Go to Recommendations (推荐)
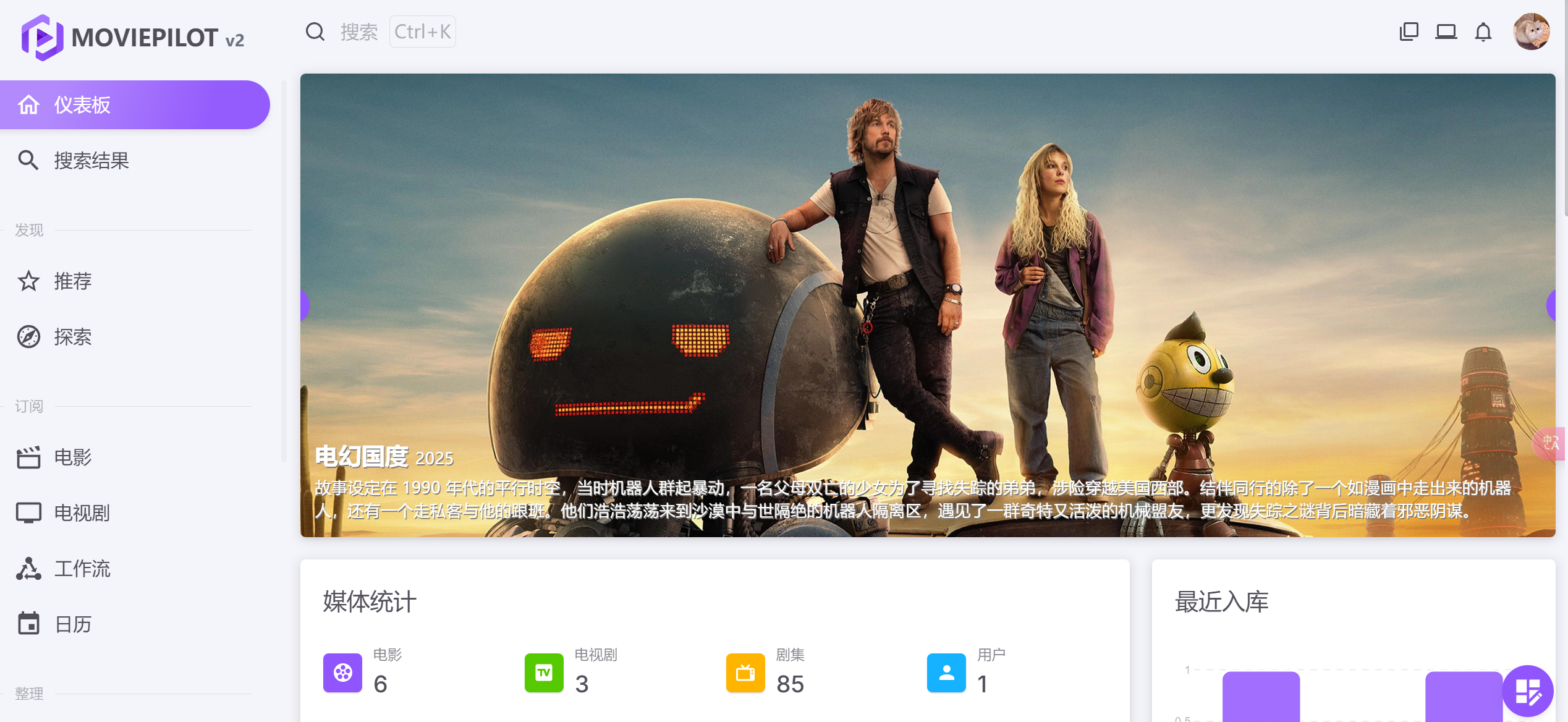Image resolution: width=1568 pixels, height=722 pixels. (x=135, y=281)
